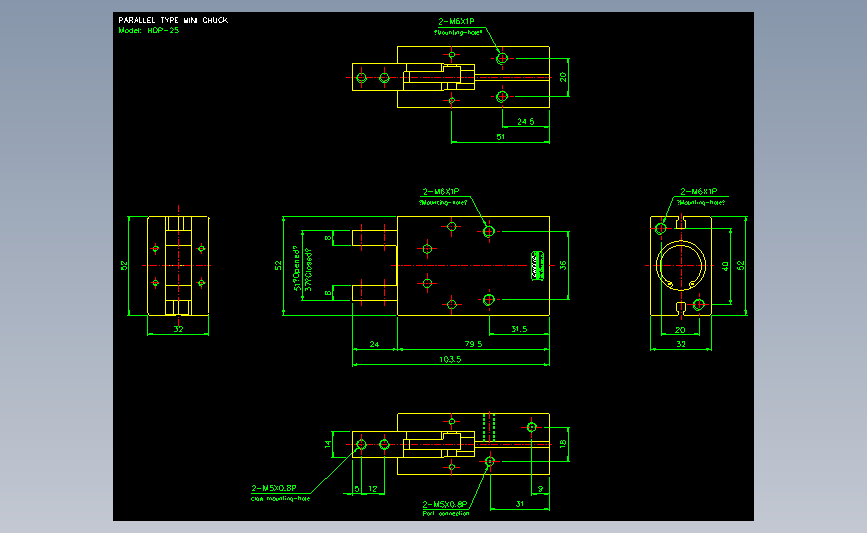Select the '51 Opened' stroke dimension text

pyautogui.click(x=297, y=268)
